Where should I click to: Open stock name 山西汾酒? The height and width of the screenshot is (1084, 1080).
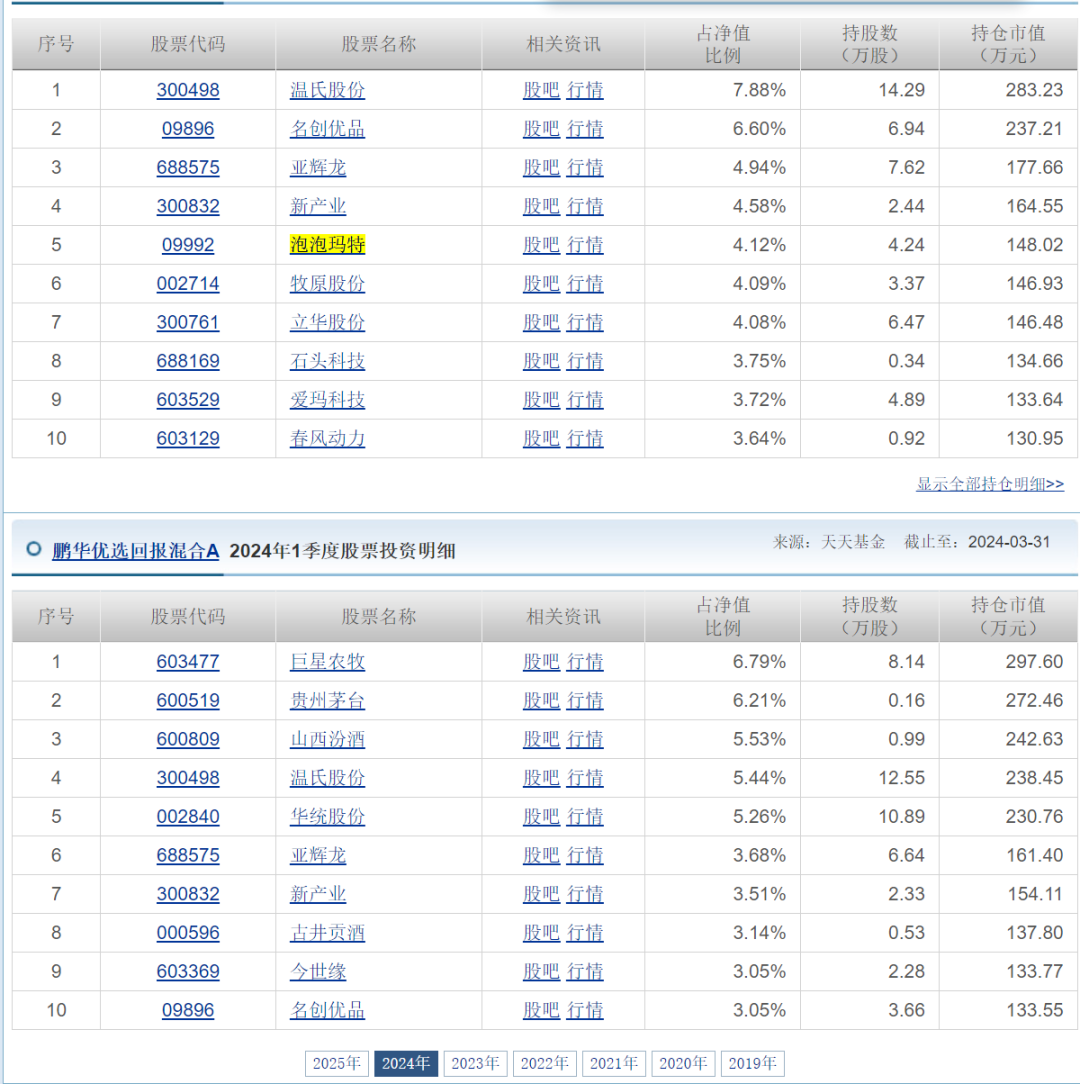(x=327, y=739)
